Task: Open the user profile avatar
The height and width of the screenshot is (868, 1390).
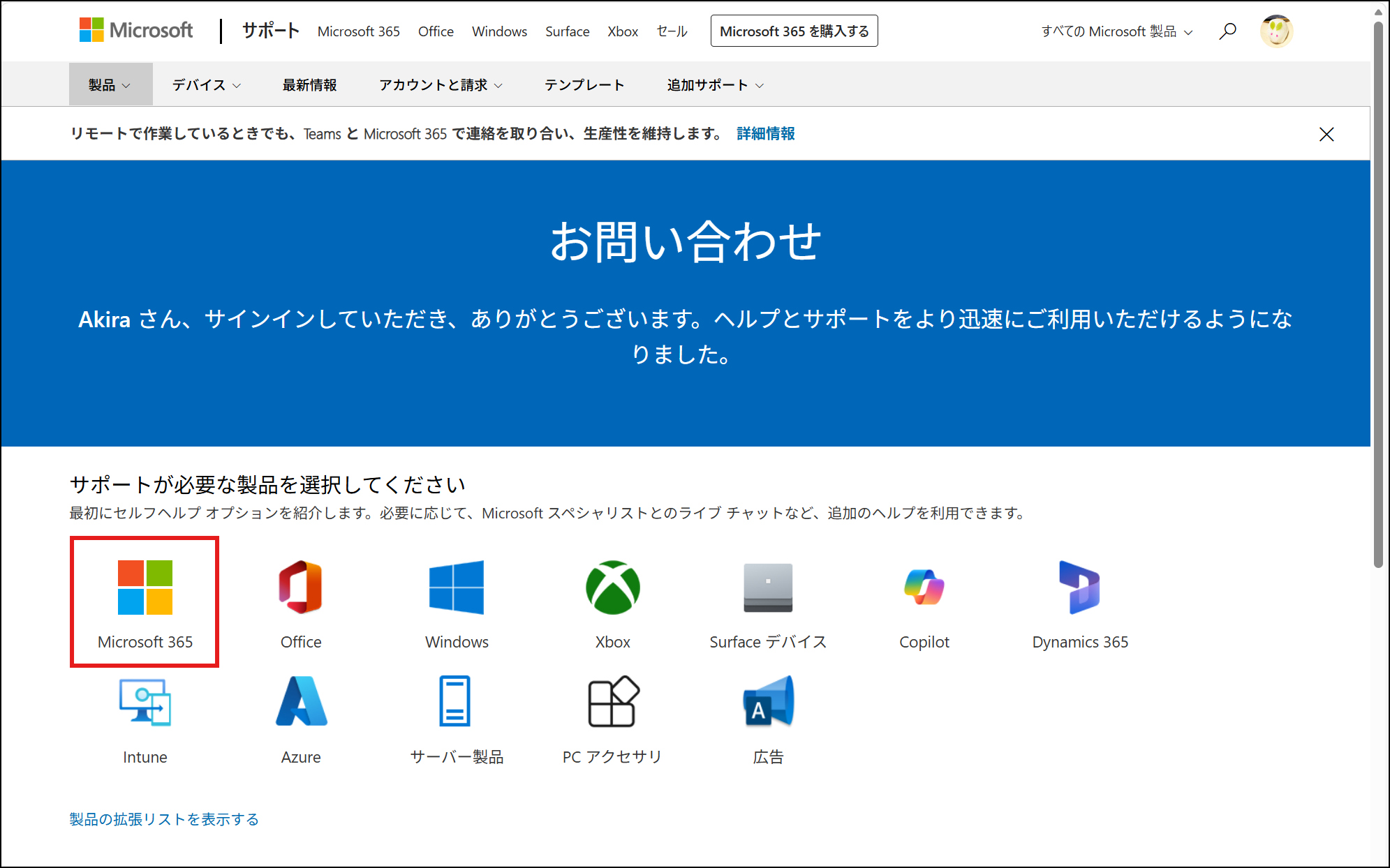Action: tap(1276, 31)
